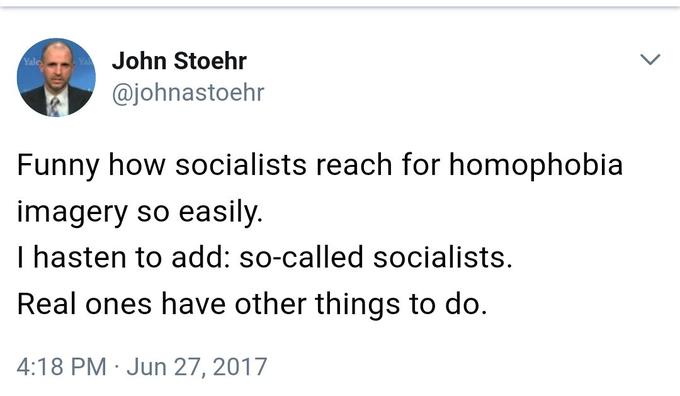Click the 'imagery so easily.' text line
The image size is (680, 396).
pyautogui.click(x=140, y=212)
